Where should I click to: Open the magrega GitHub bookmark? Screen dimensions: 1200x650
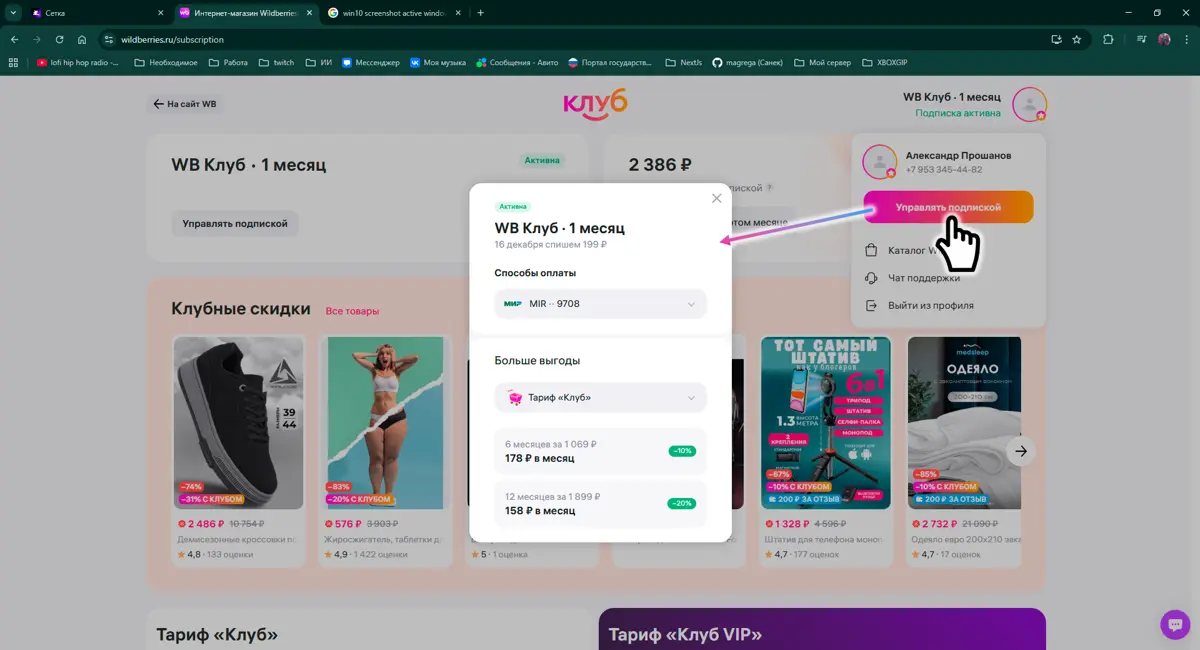tap(749, 62)
